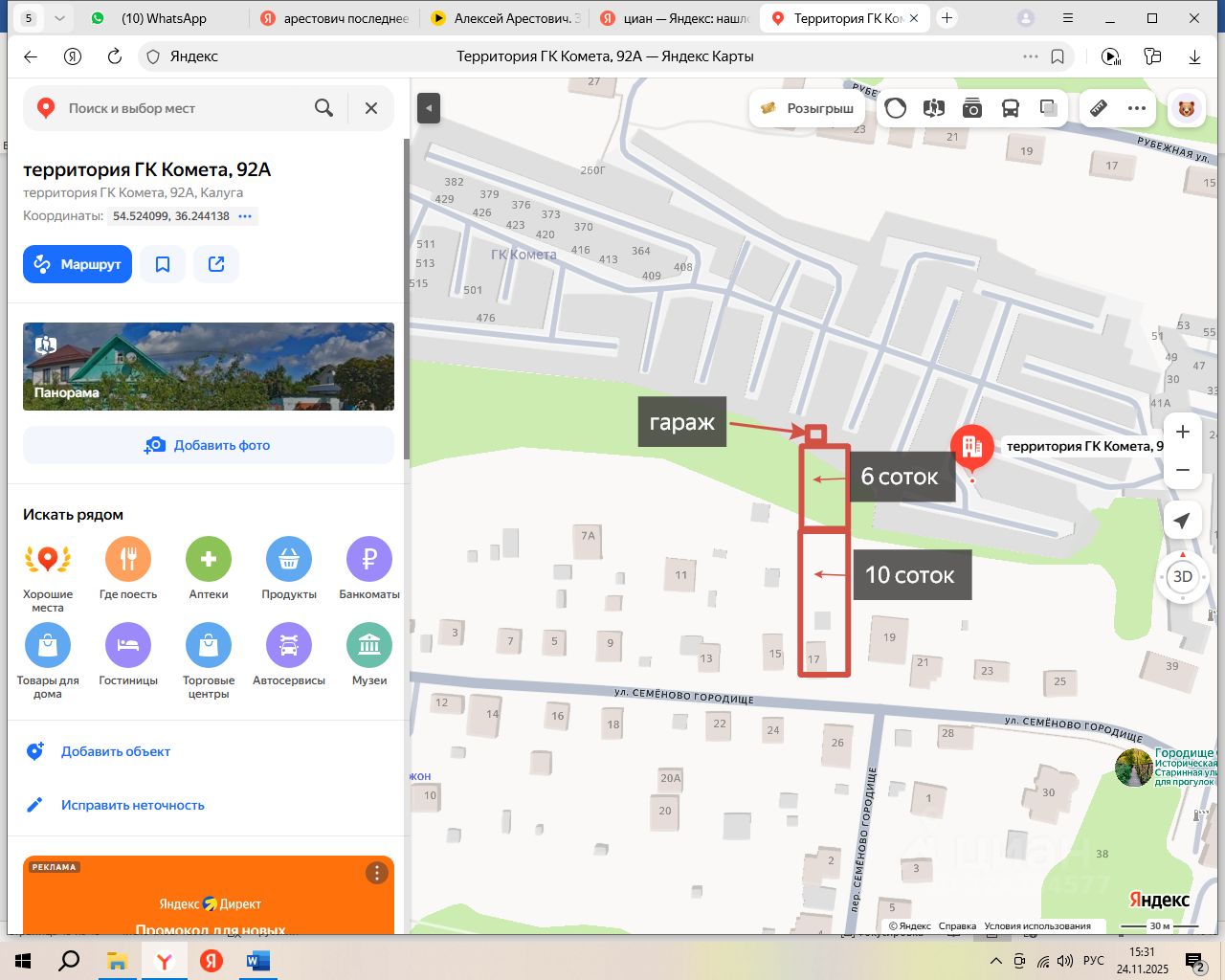Image resolution: width=1225 pixels, height=980 pixels.
Task: Open map layers switcher
Action: (x=1049, y=108)
